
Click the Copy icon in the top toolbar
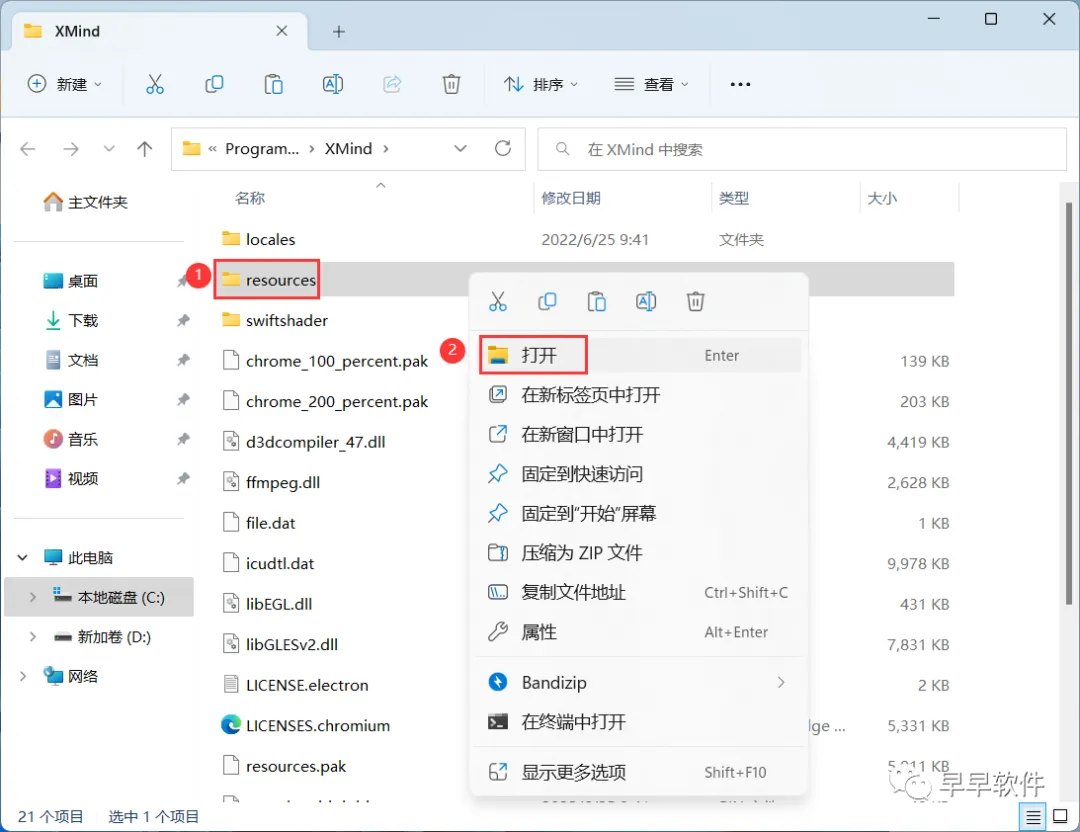click(214, 84)
